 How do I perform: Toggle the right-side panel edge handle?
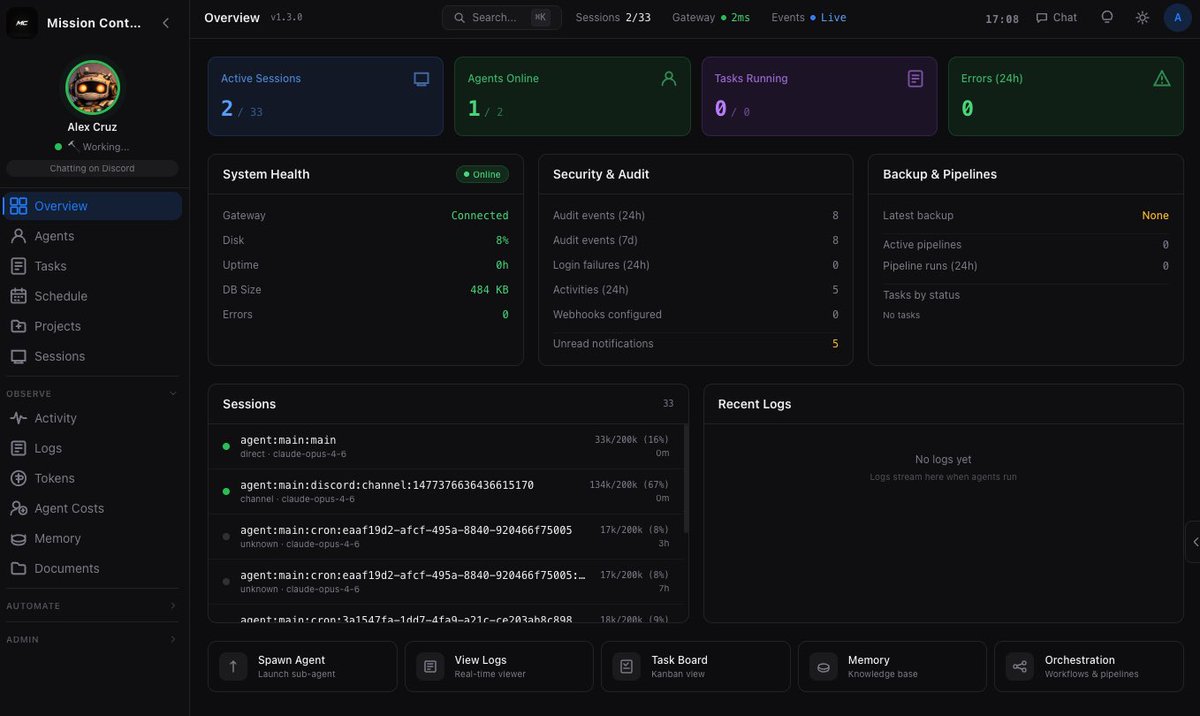click(1194, 542)
